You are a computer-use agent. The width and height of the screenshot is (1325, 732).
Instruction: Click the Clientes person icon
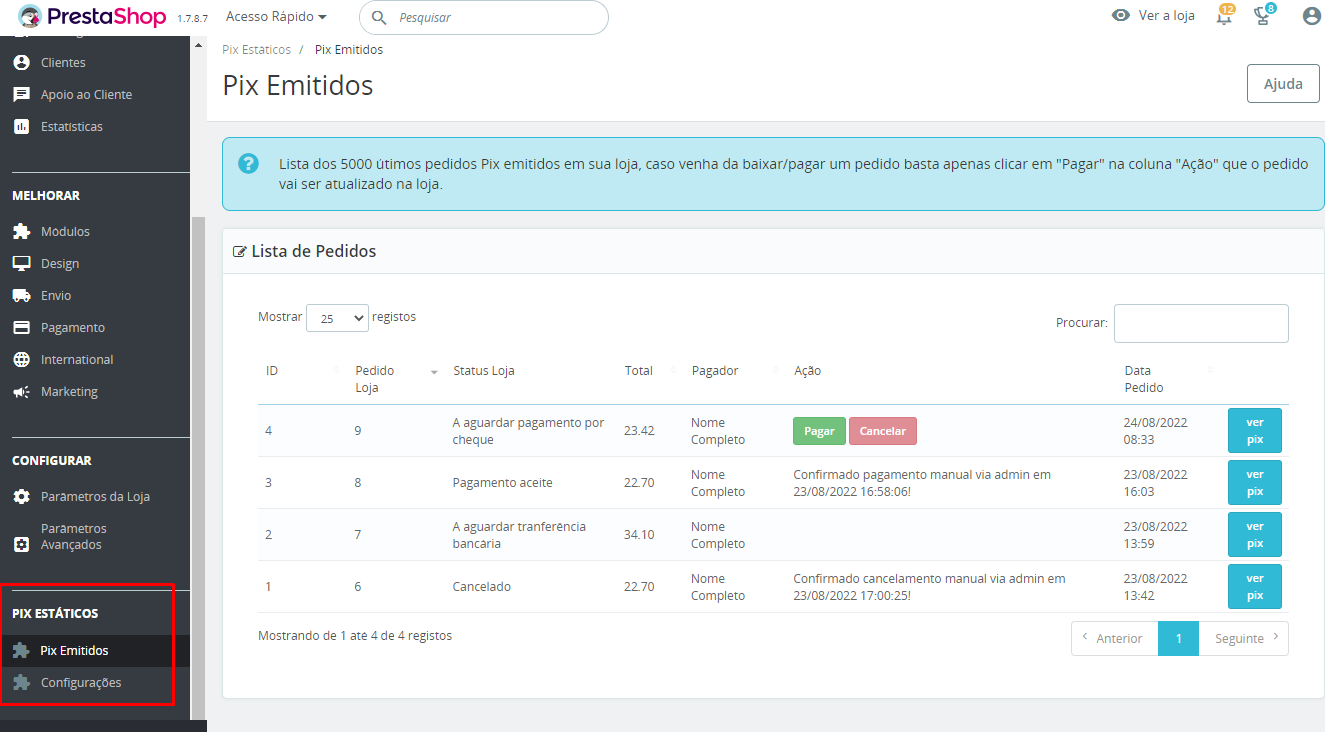click(21, 62)
